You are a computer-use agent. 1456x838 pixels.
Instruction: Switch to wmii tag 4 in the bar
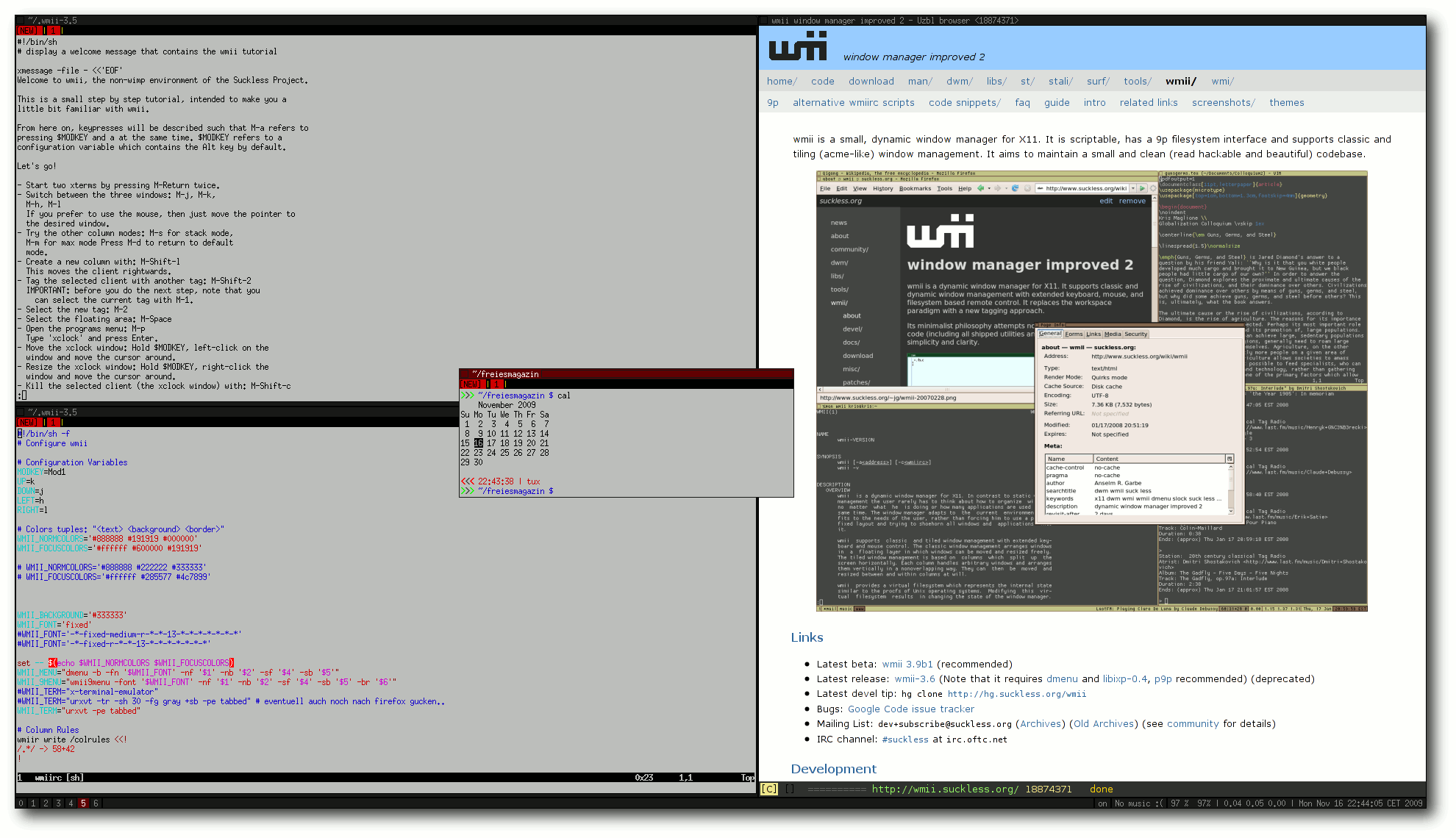[x=71, y=803]
